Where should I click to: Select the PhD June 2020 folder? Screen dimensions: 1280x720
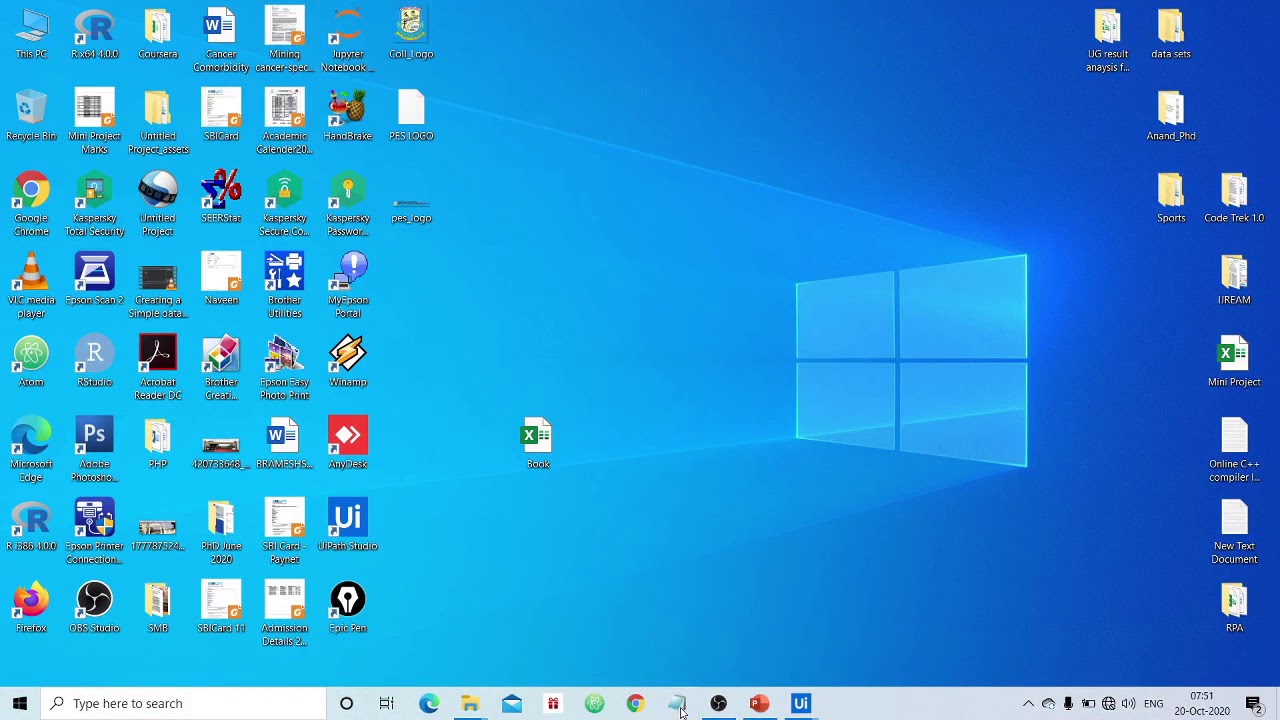point(221,533)
